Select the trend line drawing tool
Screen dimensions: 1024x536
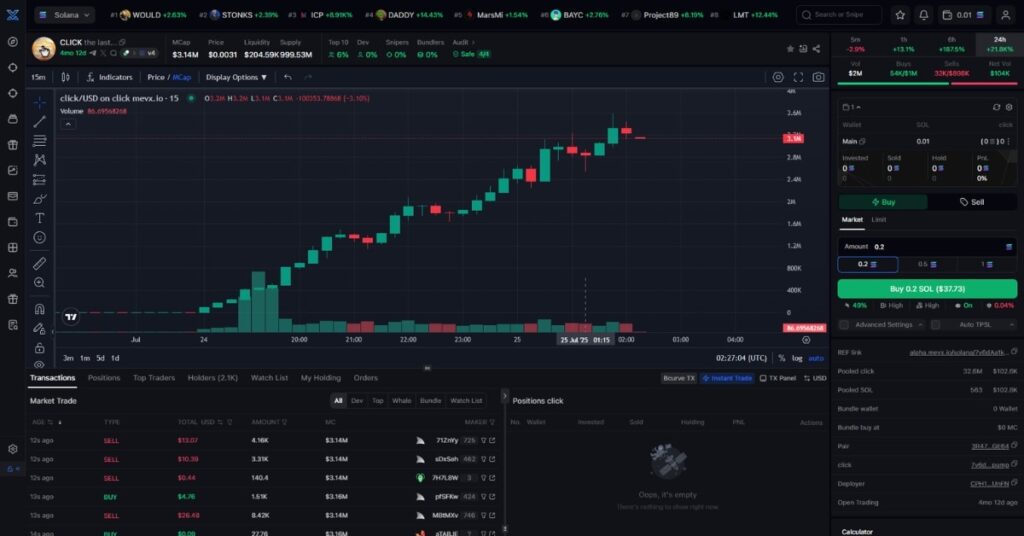click(x=40, y=121)
